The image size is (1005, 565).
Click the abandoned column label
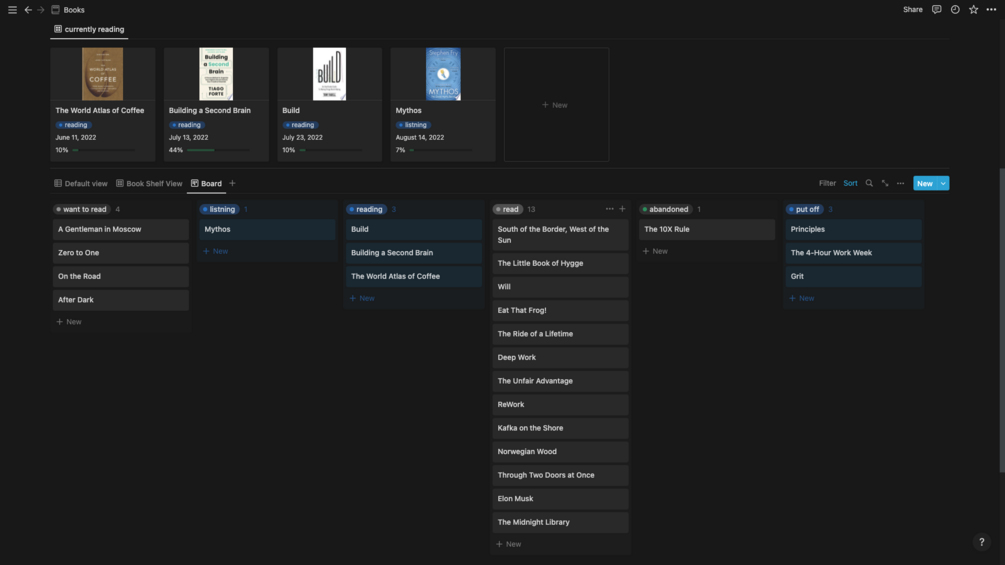pyautogui.click(x=665, y=209)
